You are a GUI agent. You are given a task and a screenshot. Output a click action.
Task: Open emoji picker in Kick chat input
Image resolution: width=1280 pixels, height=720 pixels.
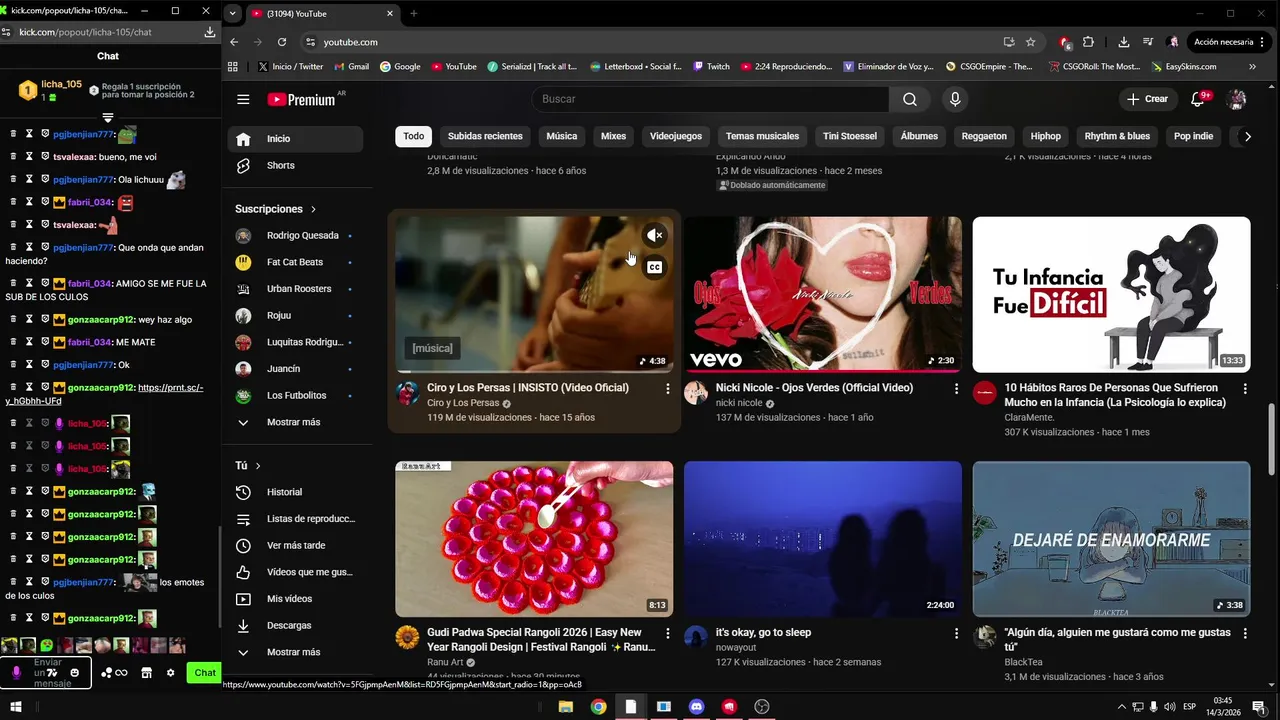75,673
